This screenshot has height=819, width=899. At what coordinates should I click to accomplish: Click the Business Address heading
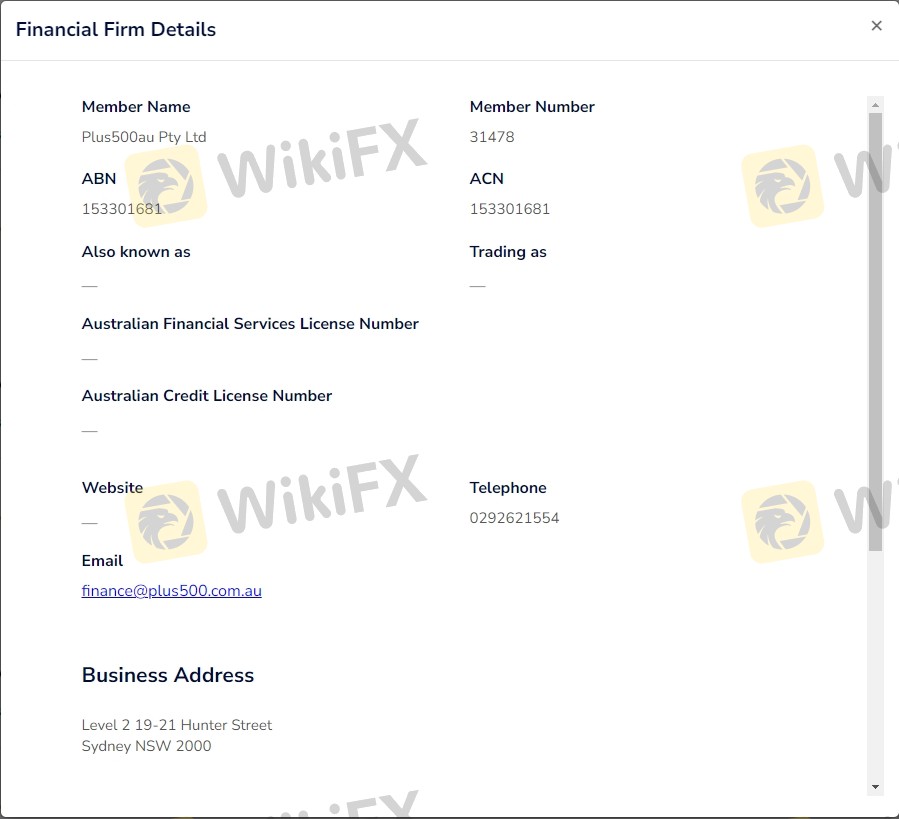coord(167,675)
